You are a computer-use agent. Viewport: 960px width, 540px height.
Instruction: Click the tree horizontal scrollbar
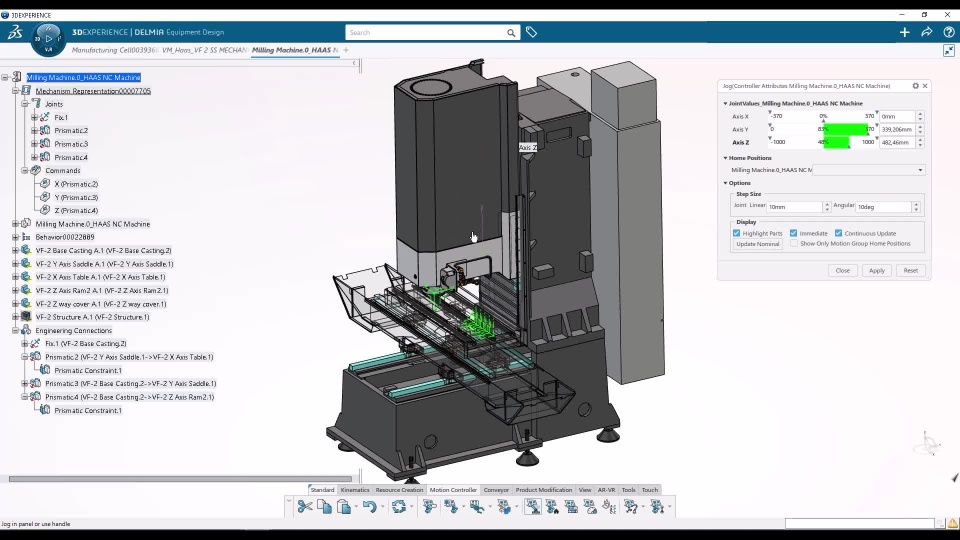pos(181,479)
